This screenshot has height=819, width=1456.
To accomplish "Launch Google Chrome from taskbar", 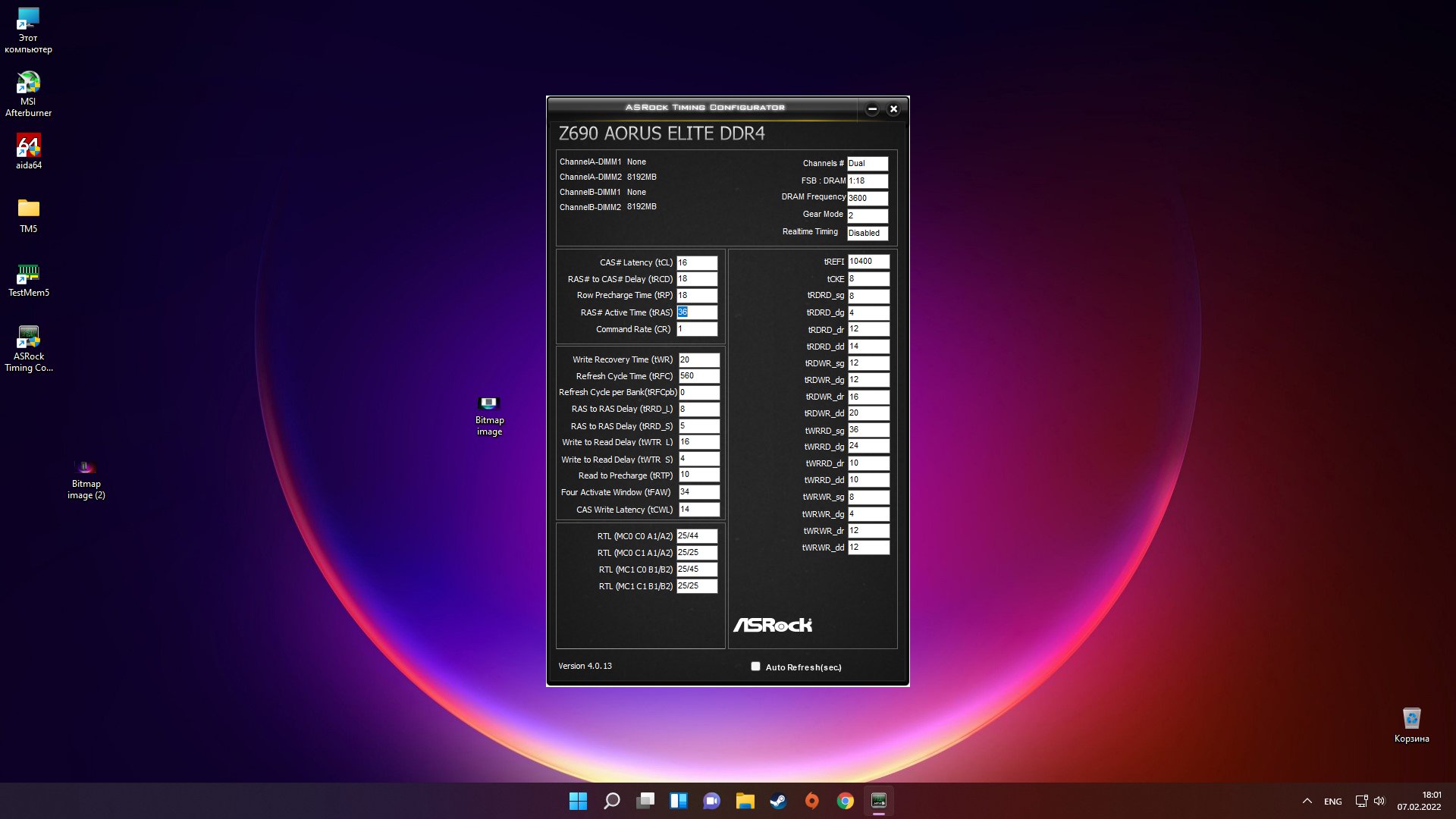I will (x=845, y=801).
